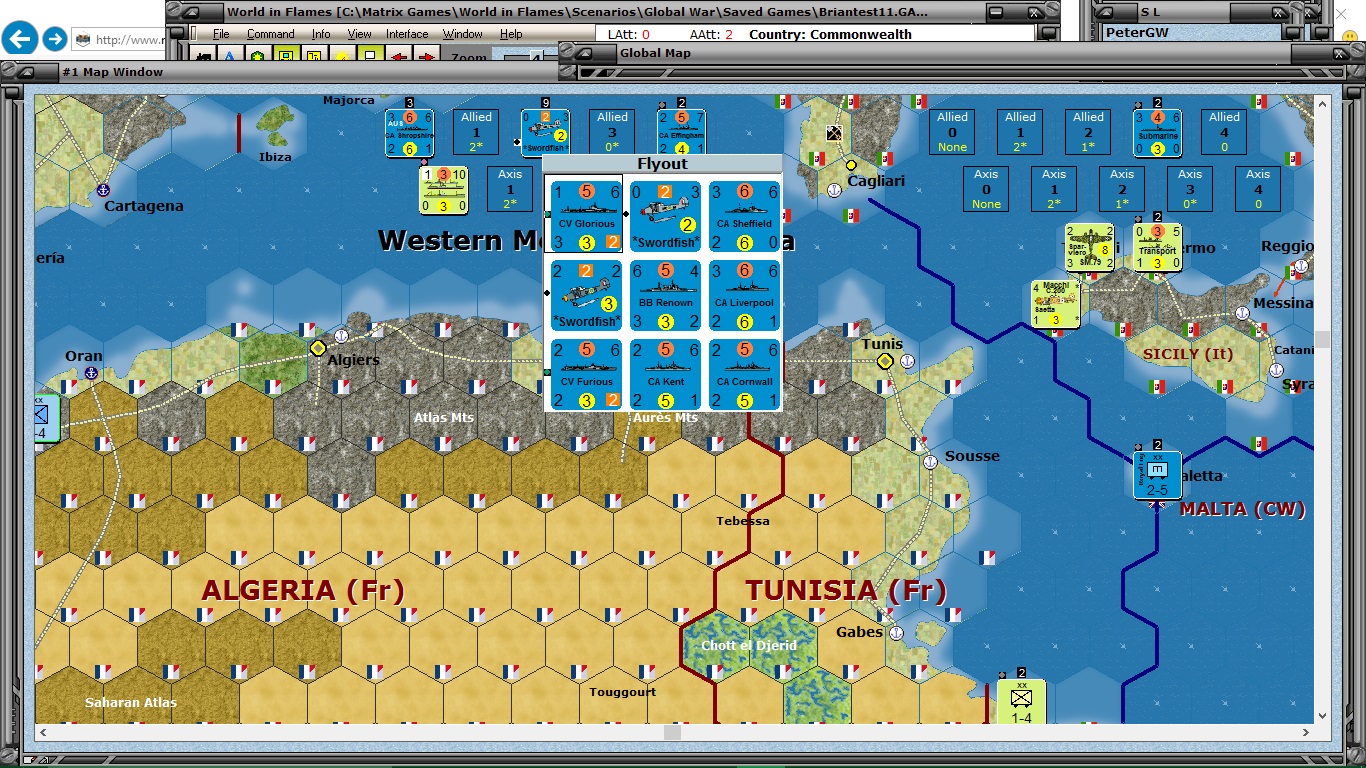Click the Gabes port anchor symbol

point(896,633)
